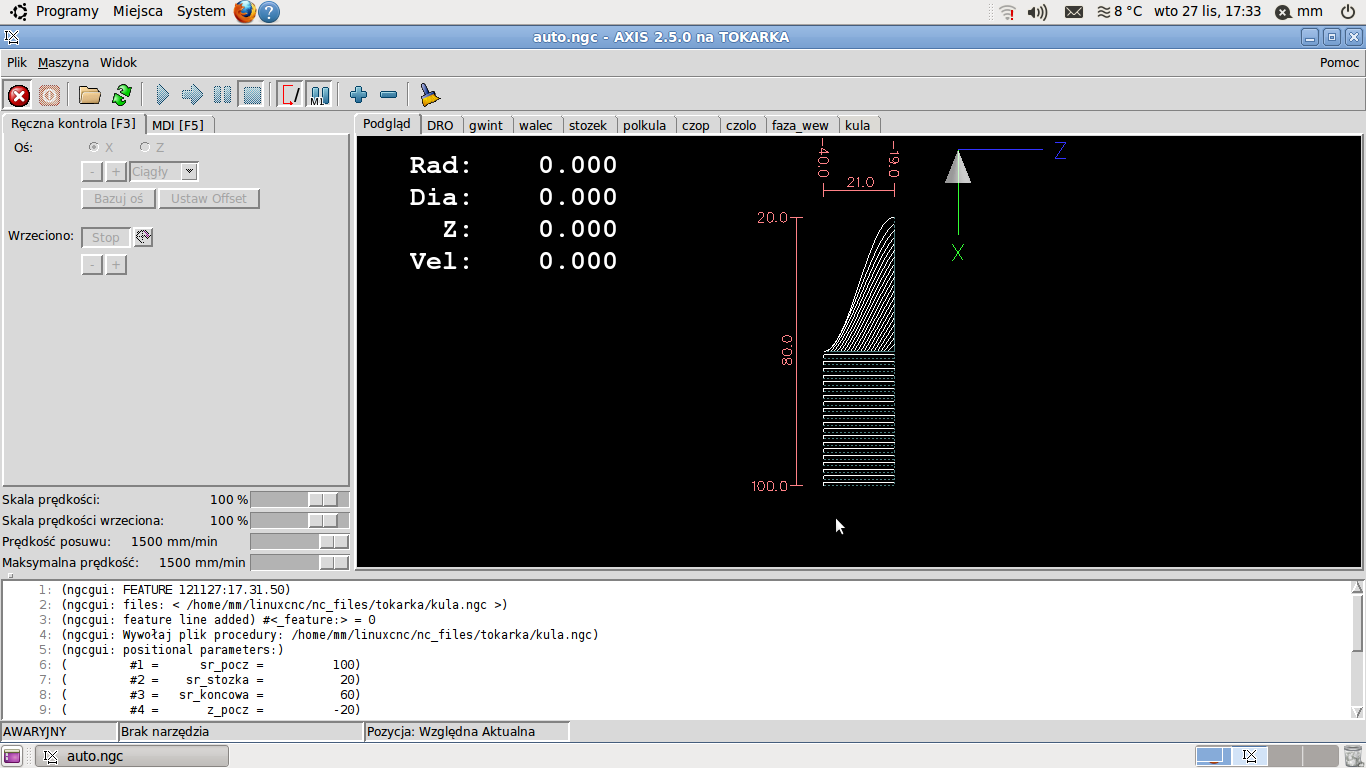The image size is (1366, 768).
Task: Open the System menu in top panel
Action: pyautogui.click(x=201, y=11)
